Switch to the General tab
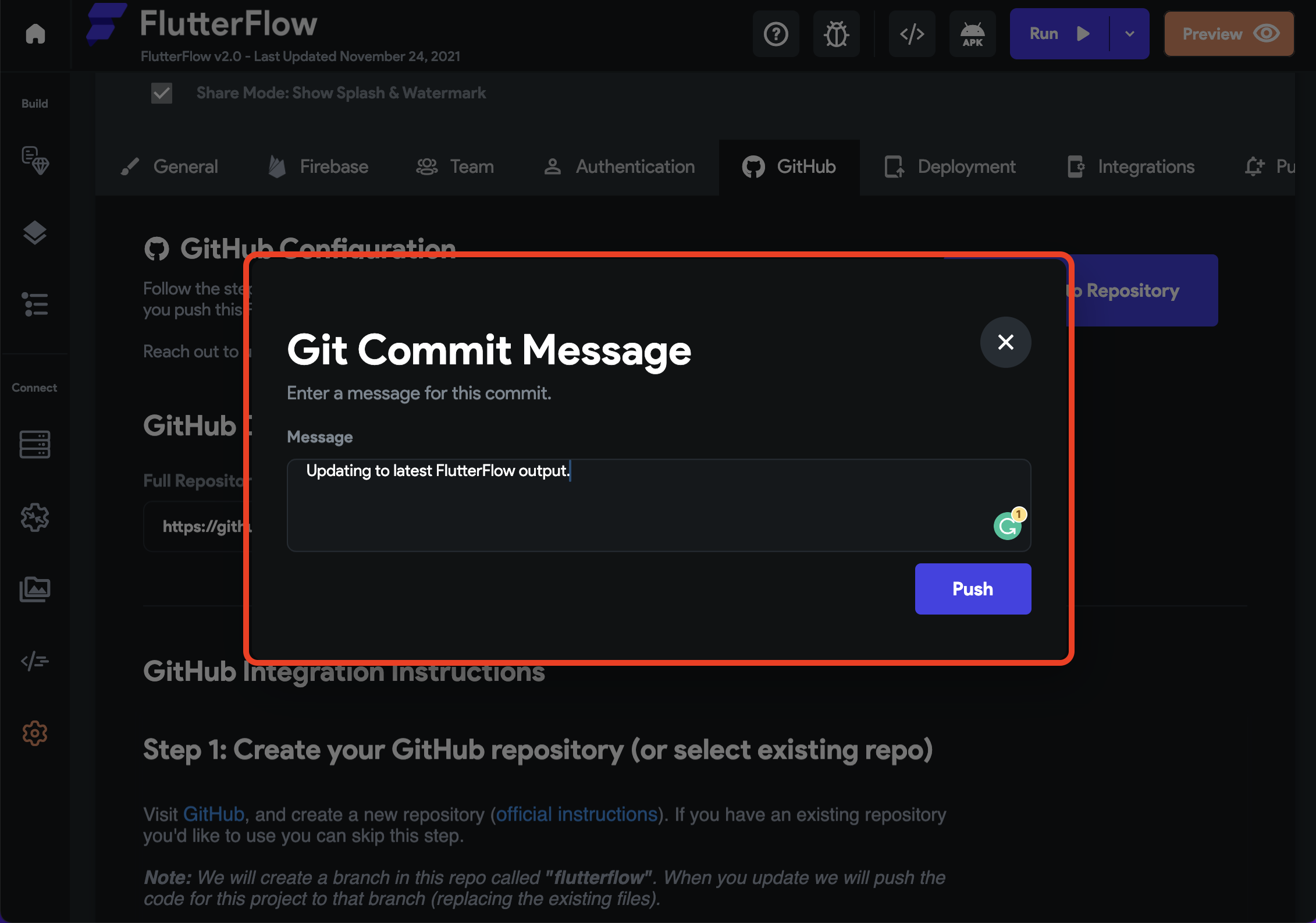Image resolution: width=1316 pixels, height=923 pixels. [x=169, y=167]
